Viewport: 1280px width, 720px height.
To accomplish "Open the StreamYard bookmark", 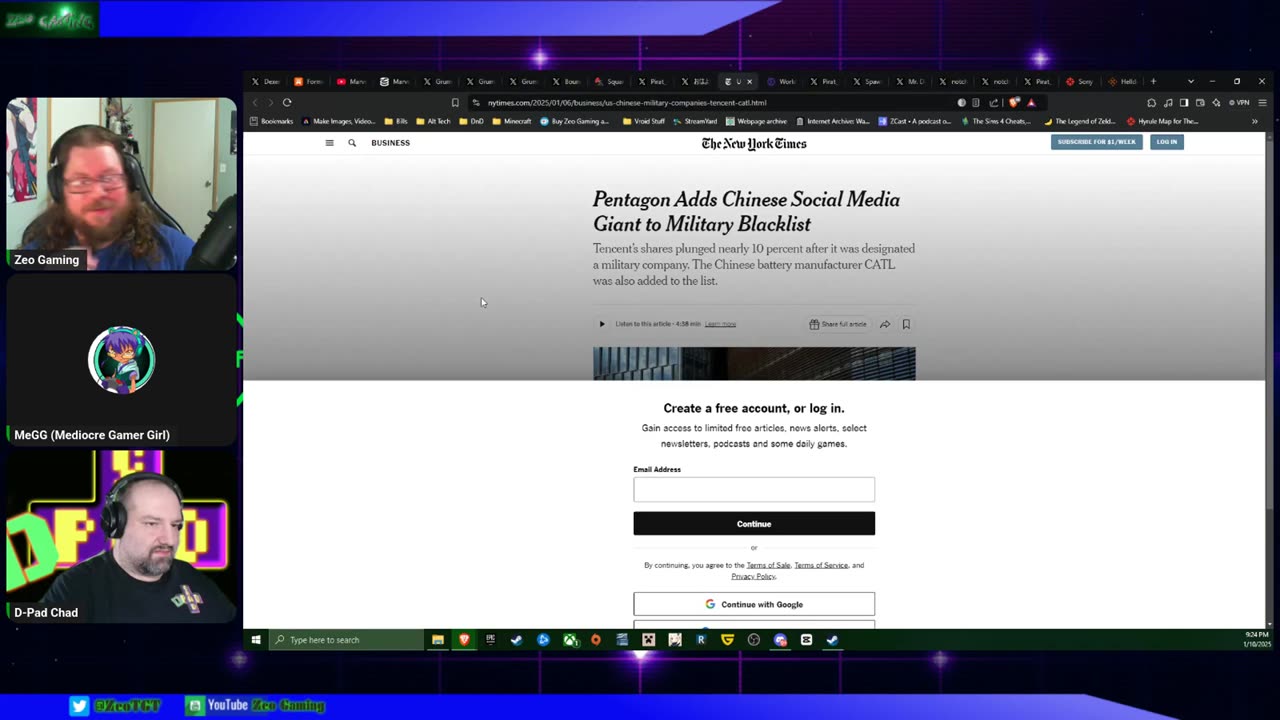I will click(695, 122).
